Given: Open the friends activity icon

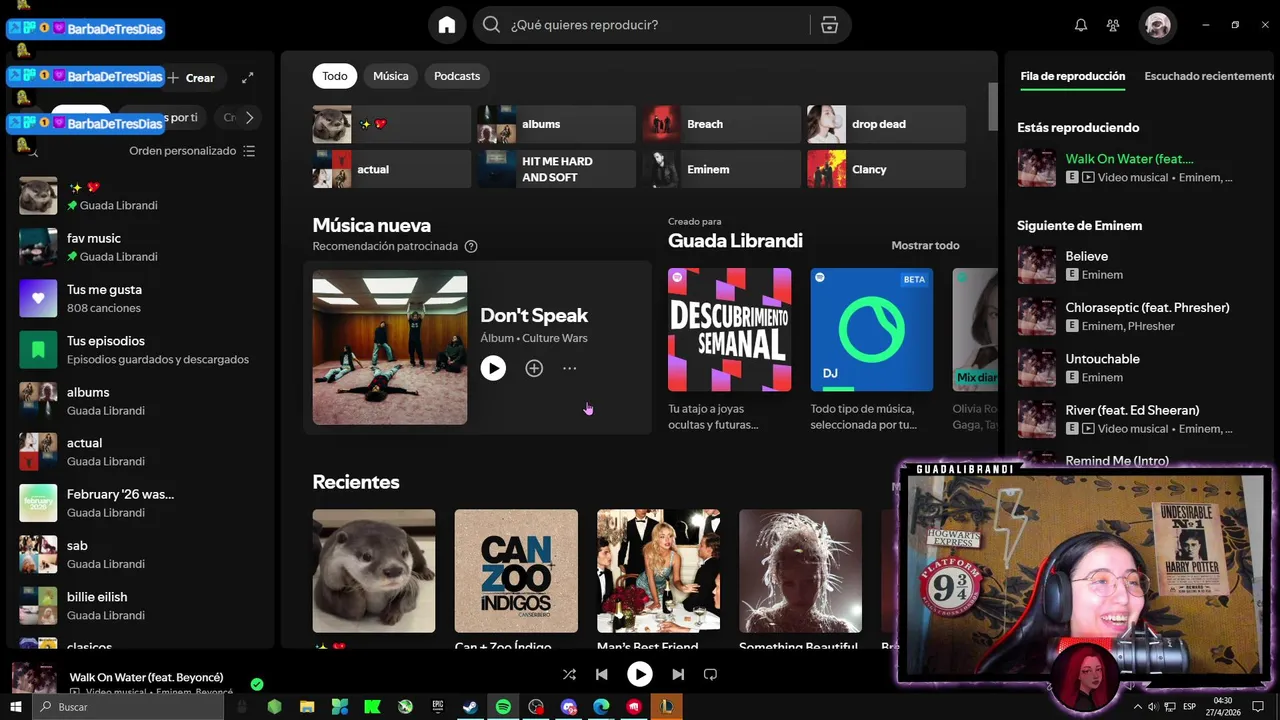Looking at the screenshot, I should pos(1113,25).
